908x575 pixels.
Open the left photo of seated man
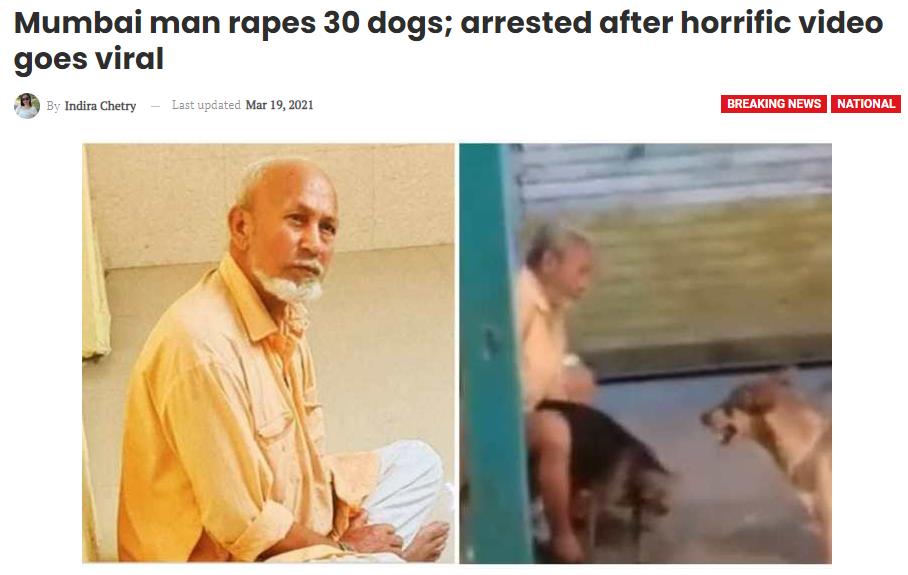268,353
